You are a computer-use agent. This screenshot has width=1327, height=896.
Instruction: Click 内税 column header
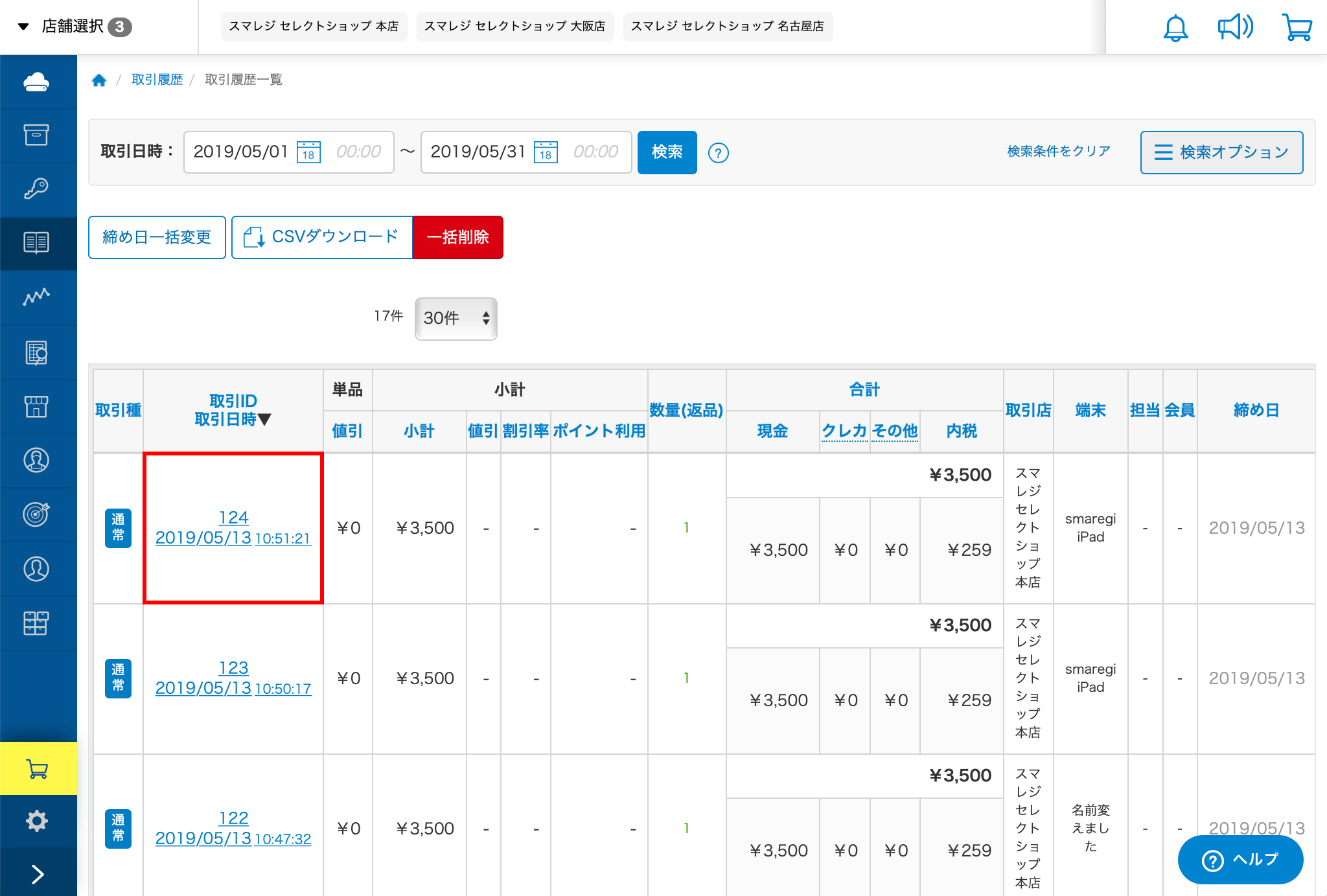click(962, 431)
